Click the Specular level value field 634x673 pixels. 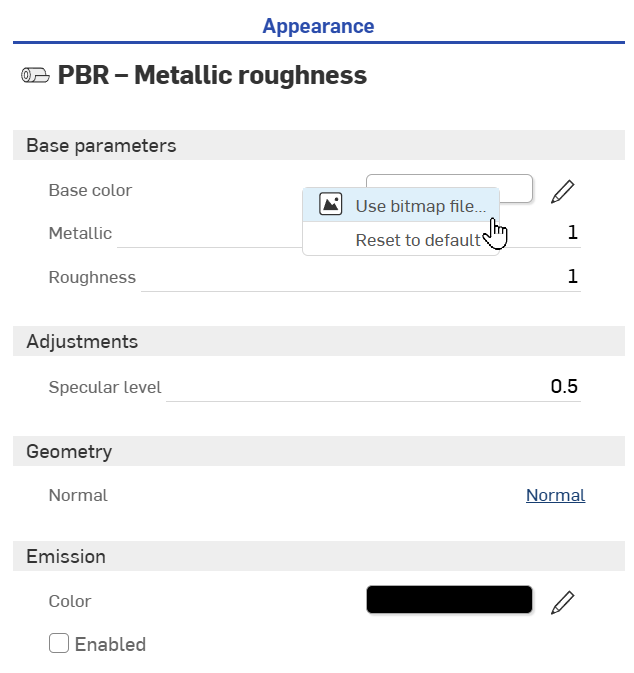(372, 387)
